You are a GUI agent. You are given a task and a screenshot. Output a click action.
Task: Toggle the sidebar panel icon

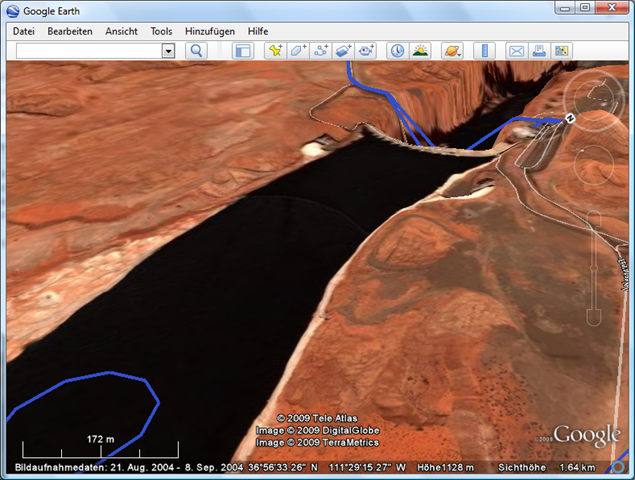tap(242, 50)
